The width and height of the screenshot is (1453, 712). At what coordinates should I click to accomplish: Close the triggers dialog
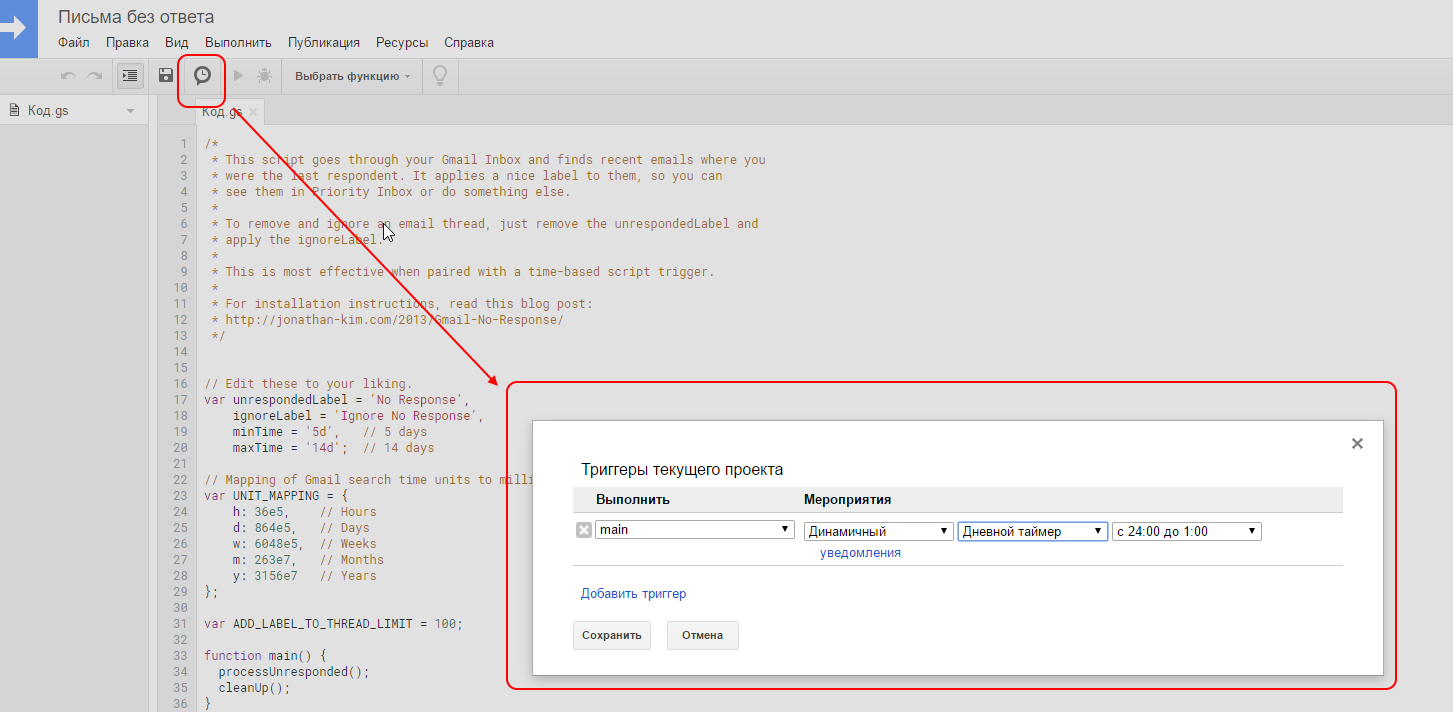1357,443
